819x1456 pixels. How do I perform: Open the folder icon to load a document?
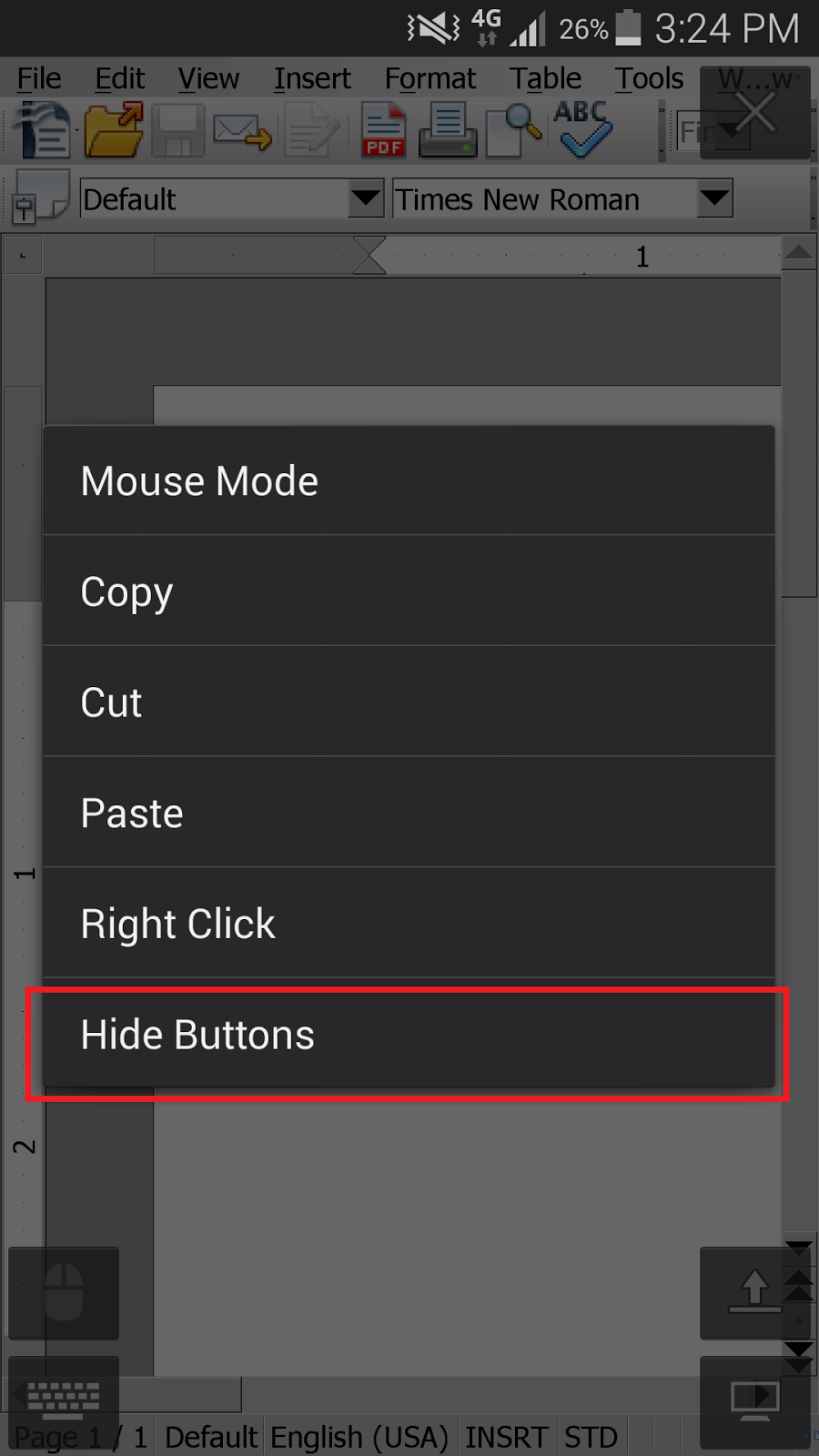point(113,130)
